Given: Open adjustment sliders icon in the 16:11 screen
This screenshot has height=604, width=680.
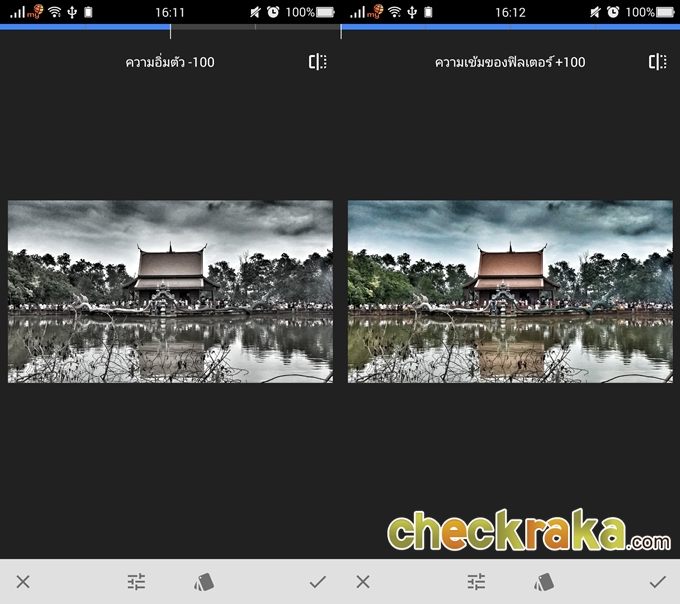Looking at the screenshot, I should [x=136, y=581].
